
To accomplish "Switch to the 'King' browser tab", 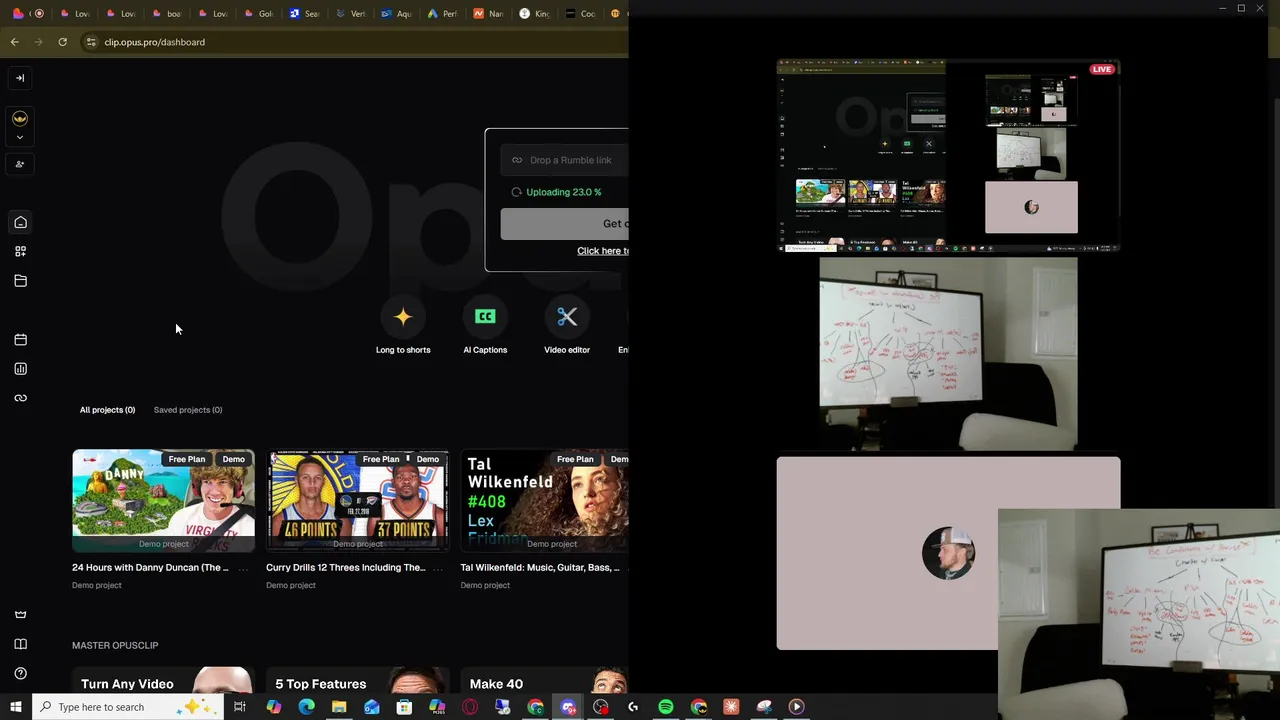I will (x=533, y=14).
